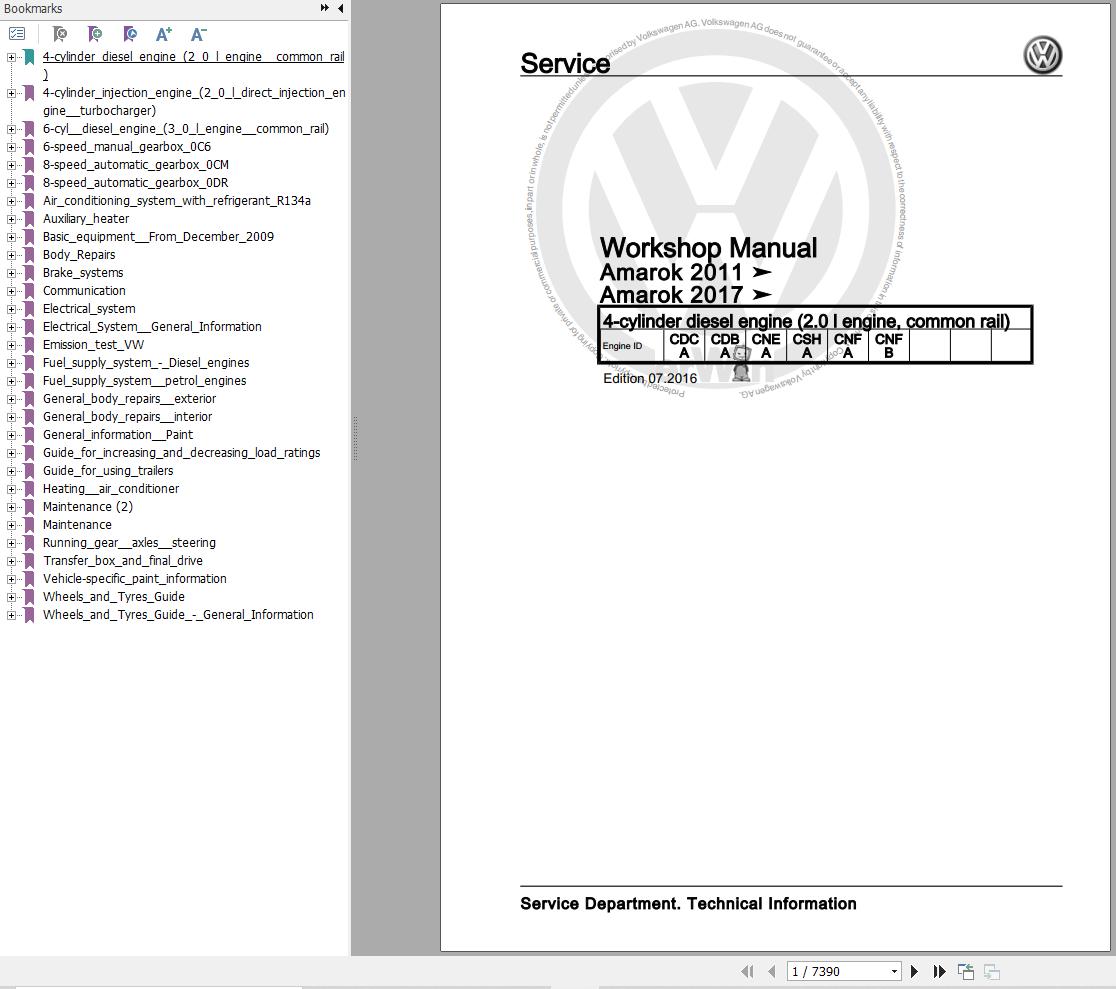1116x989 pixels.
Task: Click the add new bookmark icon
Action: (x=95, y=33)
